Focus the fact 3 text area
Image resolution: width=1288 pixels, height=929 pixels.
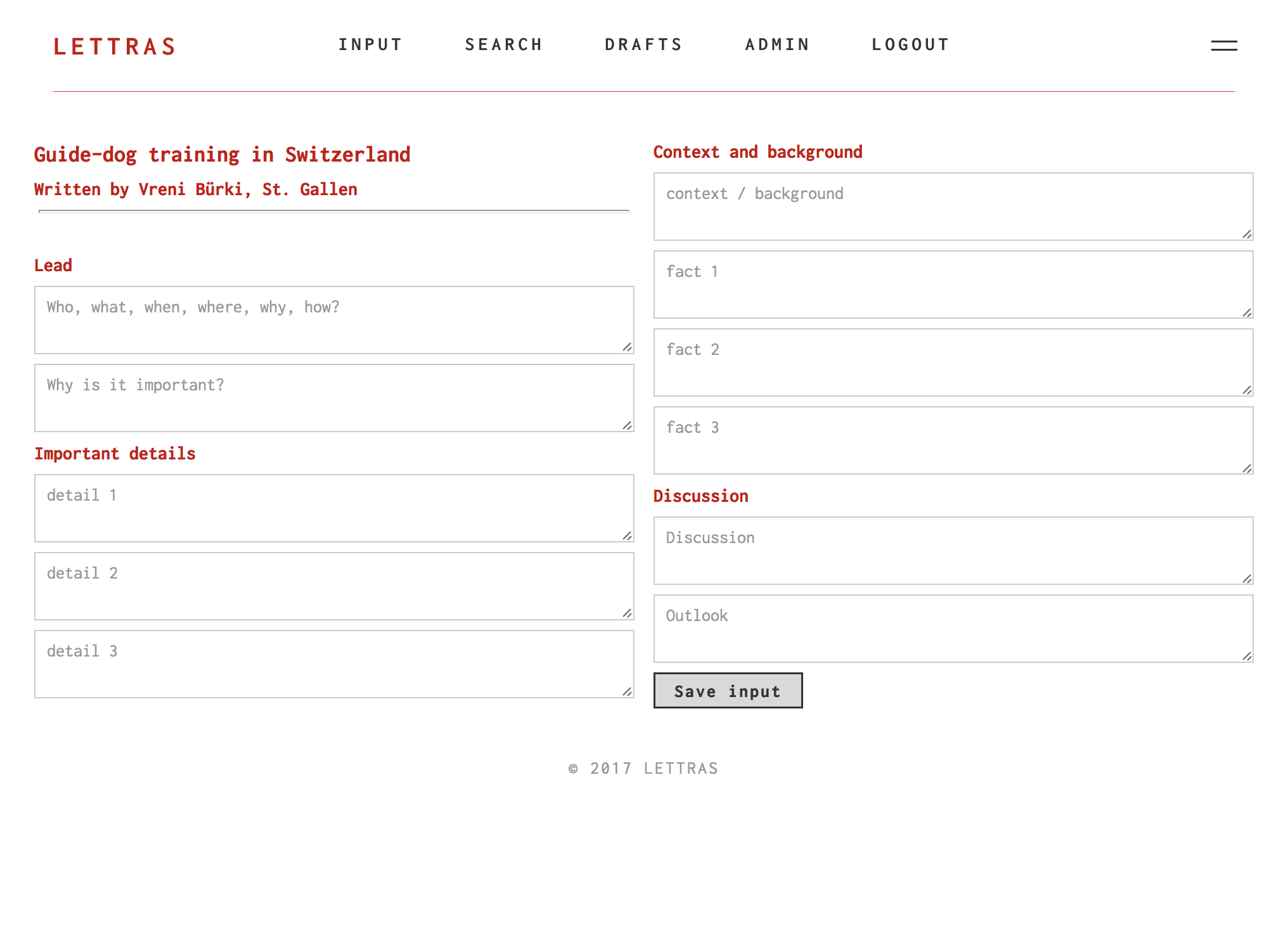coord(953,440)
